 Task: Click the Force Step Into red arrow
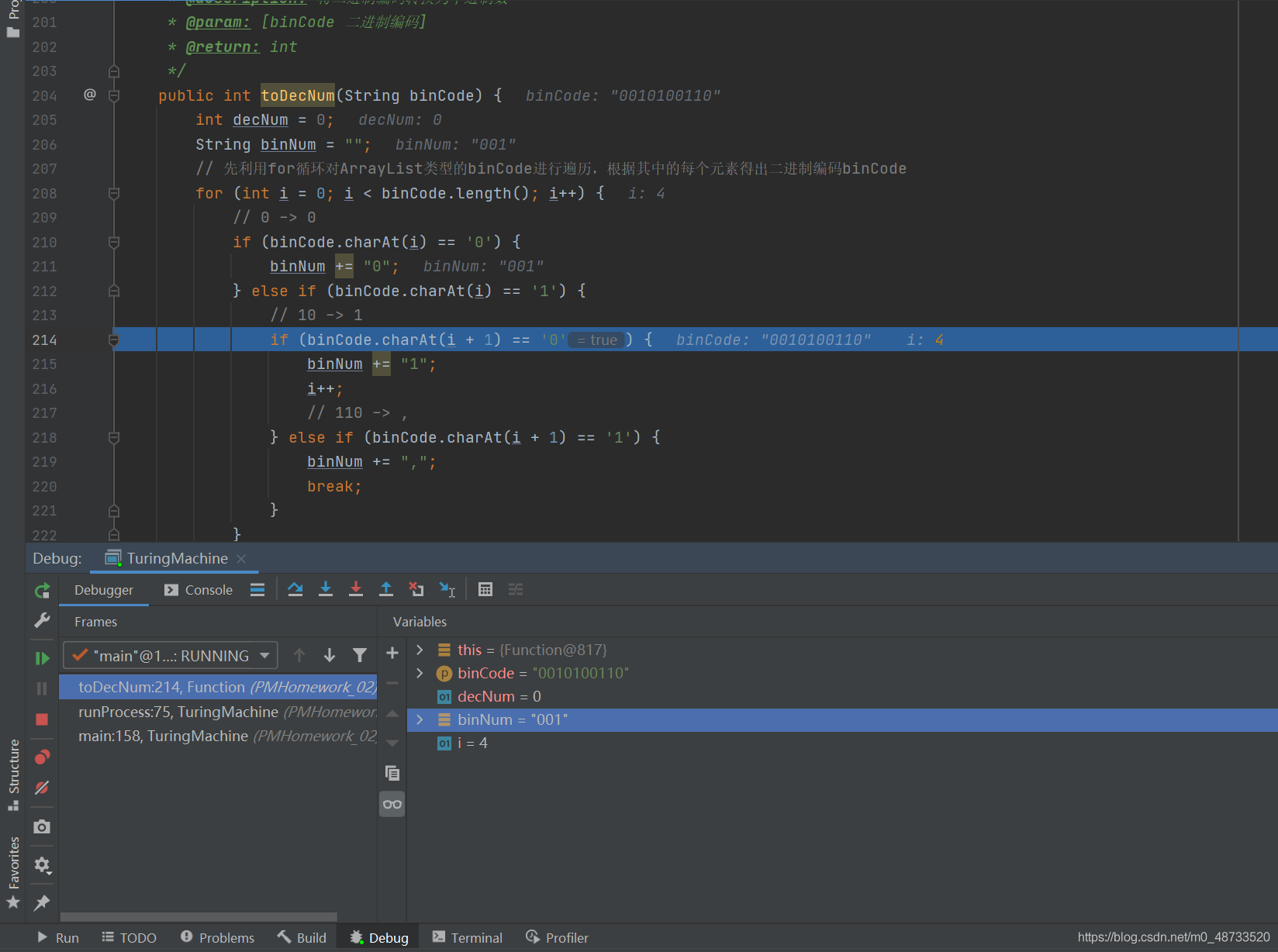tap(356, 589)
